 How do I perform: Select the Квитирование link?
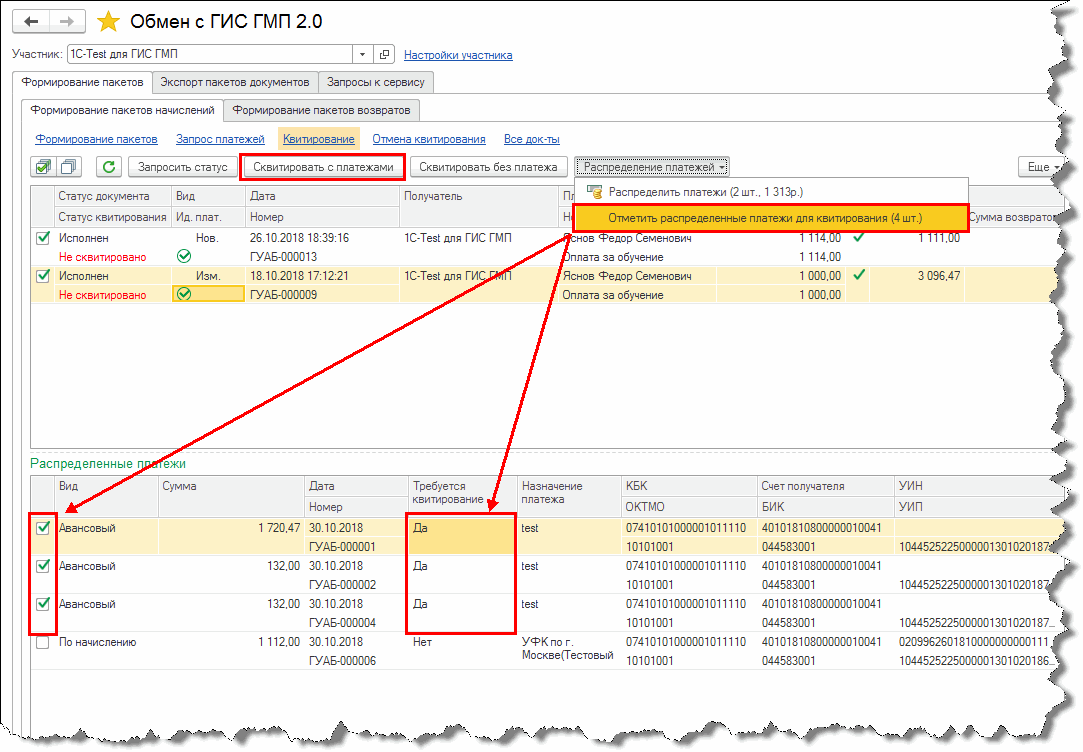[318, 139]
